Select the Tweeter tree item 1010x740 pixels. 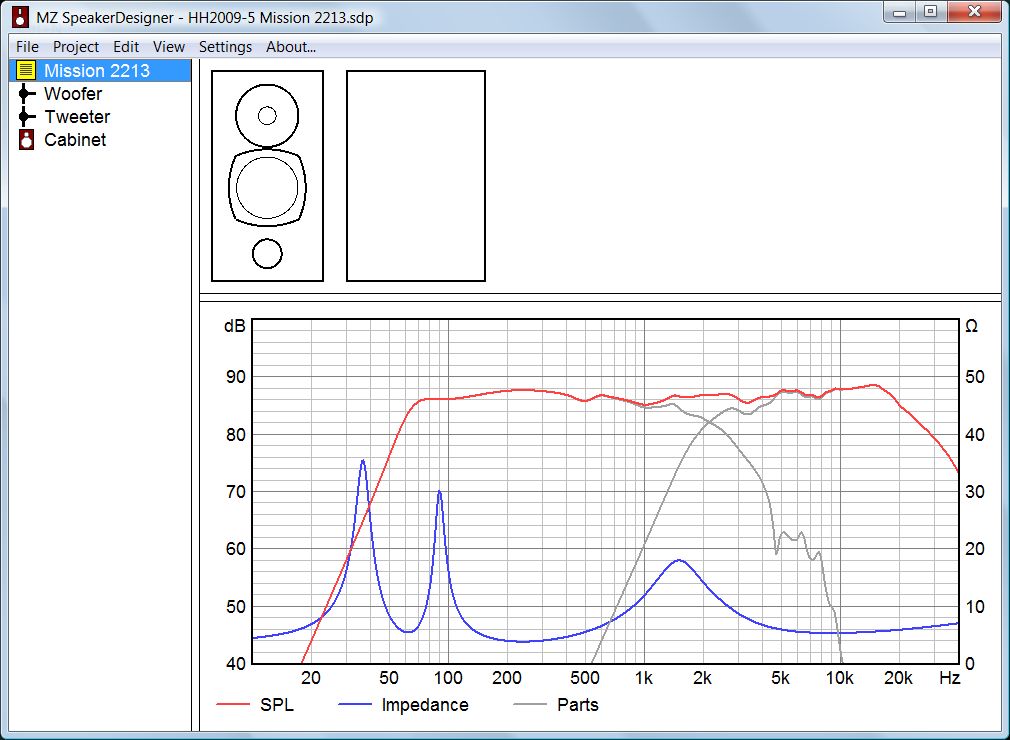click(77, 117)
